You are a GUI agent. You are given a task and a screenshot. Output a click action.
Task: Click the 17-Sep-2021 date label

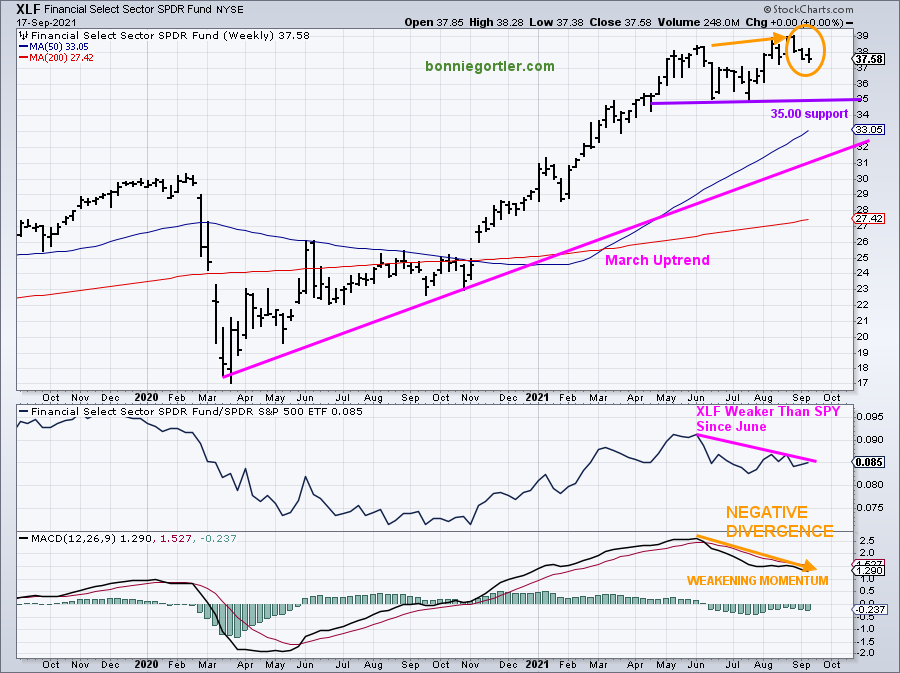[x=45, y=22]
